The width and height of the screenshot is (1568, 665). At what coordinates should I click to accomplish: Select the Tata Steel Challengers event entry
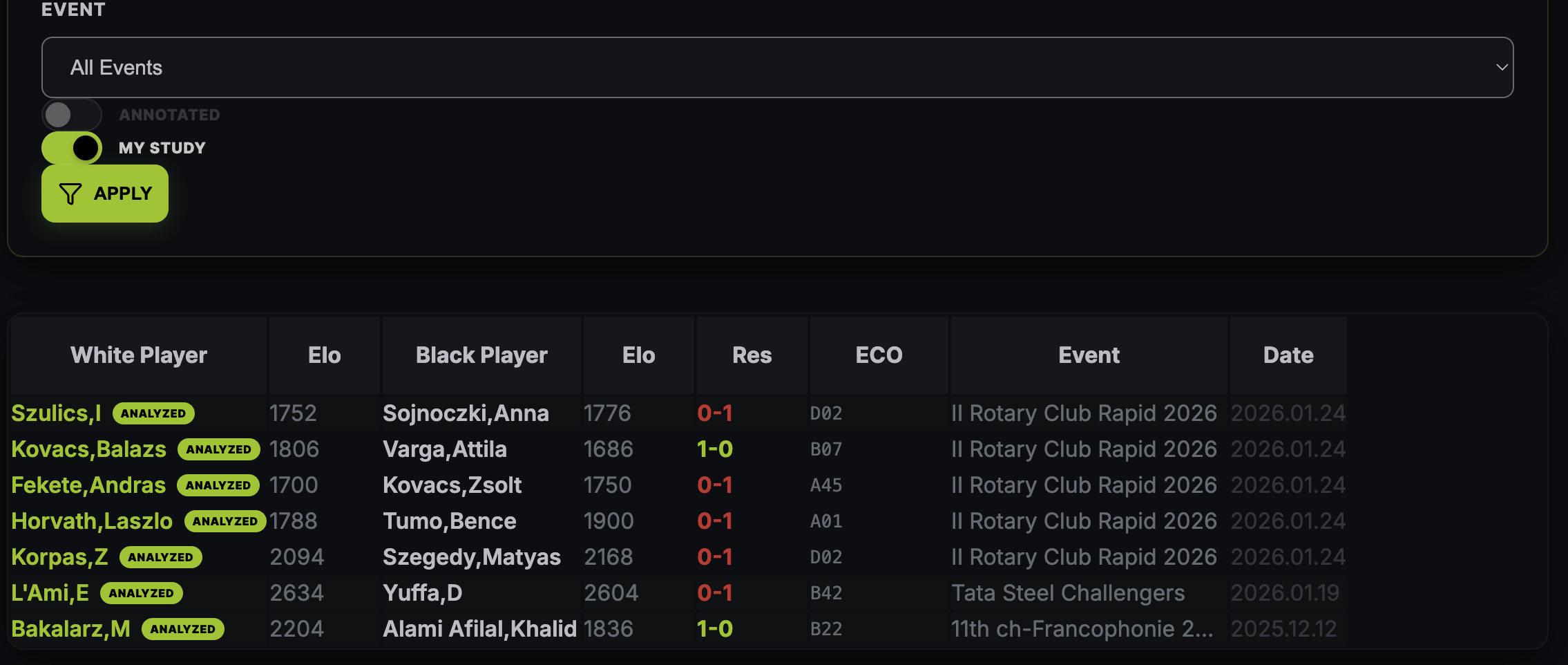coord(1068,593)
